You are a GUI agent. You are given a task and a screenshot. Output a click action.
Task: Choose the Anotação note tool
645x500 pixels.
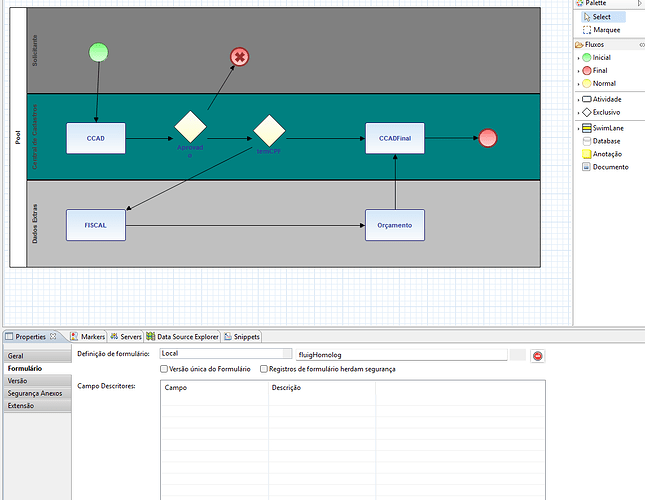(607, 154)
